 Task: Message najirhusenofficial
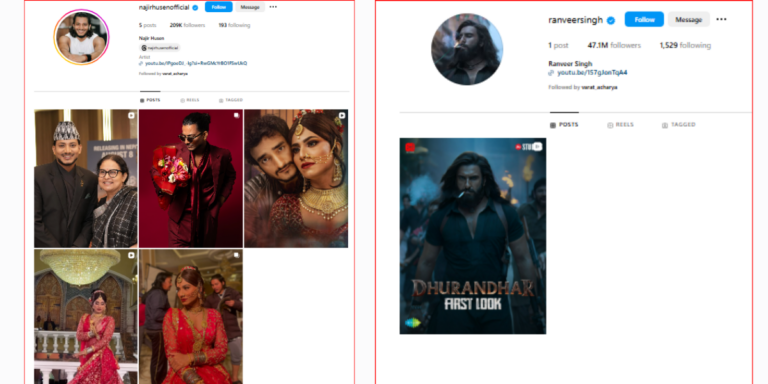250,7
